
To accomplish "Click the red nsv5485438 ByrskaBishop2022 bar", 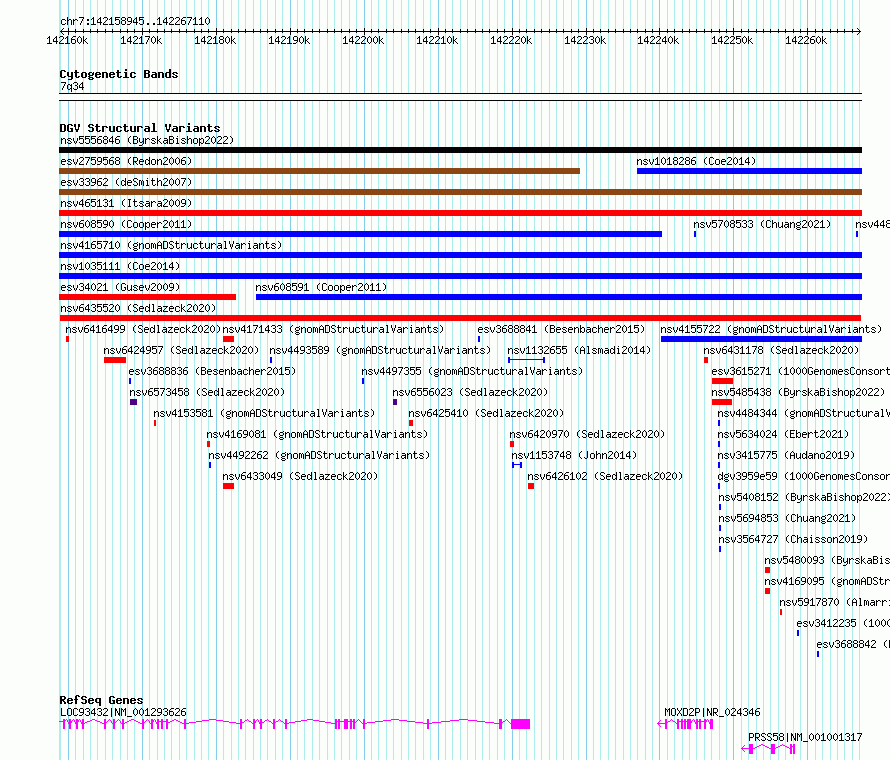I will [x=722, y=402].
